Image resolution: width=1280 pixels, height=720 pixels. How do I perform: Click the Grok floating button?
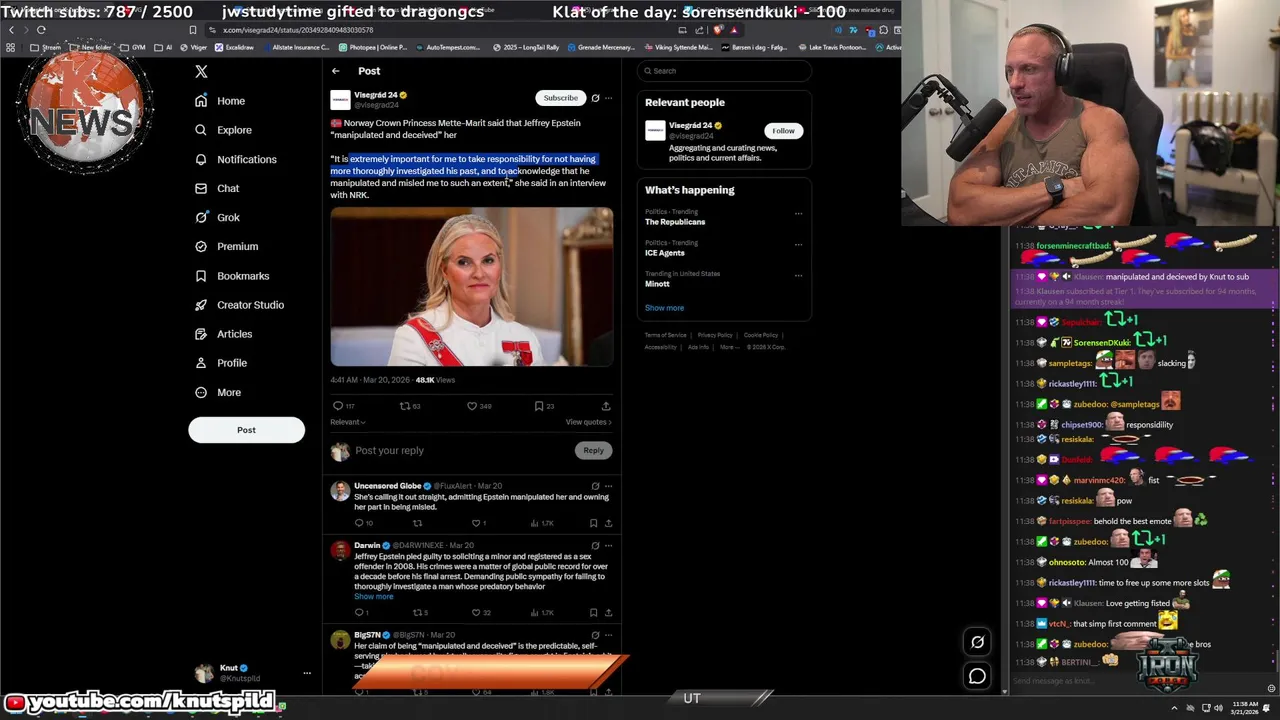click(977, 643)
